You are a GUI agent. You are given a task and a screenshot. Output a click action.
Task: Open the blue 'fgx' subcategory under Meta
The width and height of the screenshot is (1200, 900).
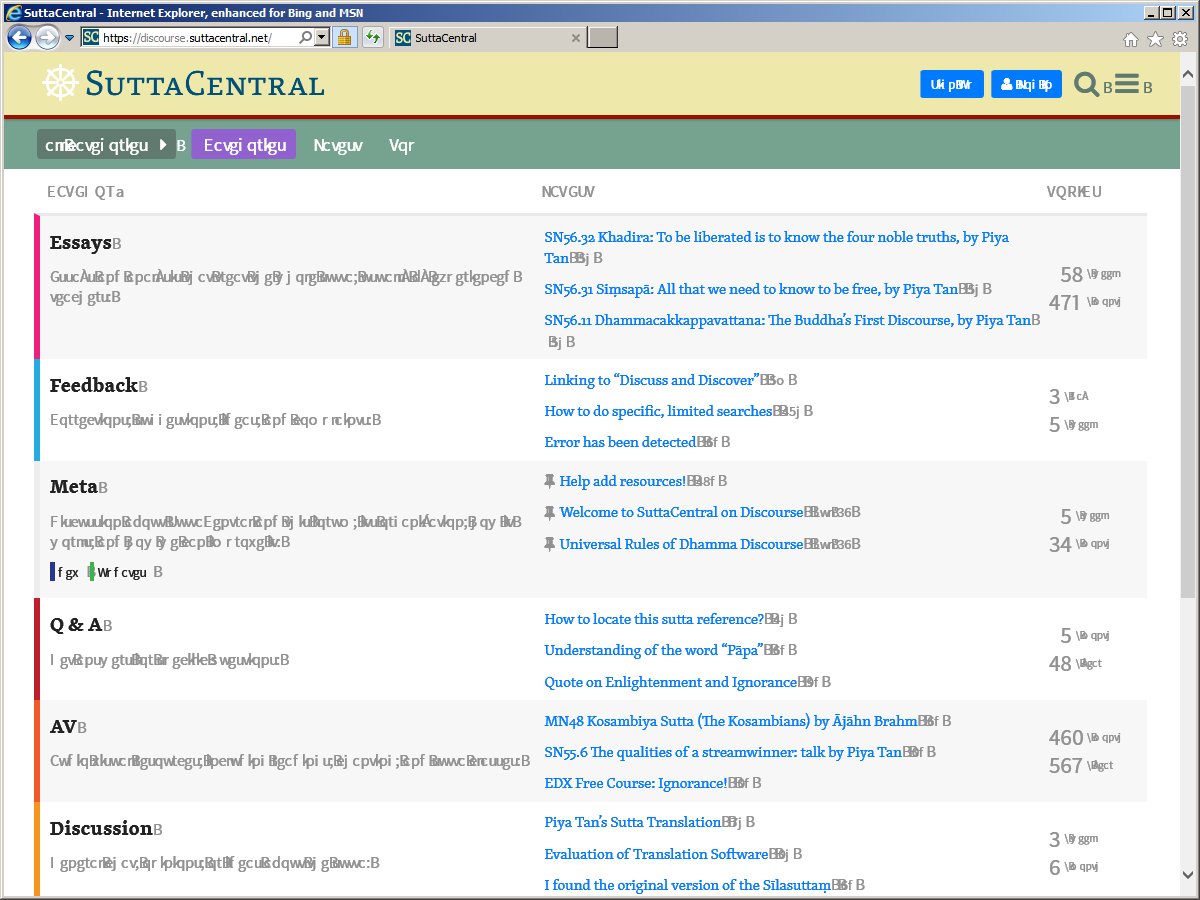click(64, 572)
